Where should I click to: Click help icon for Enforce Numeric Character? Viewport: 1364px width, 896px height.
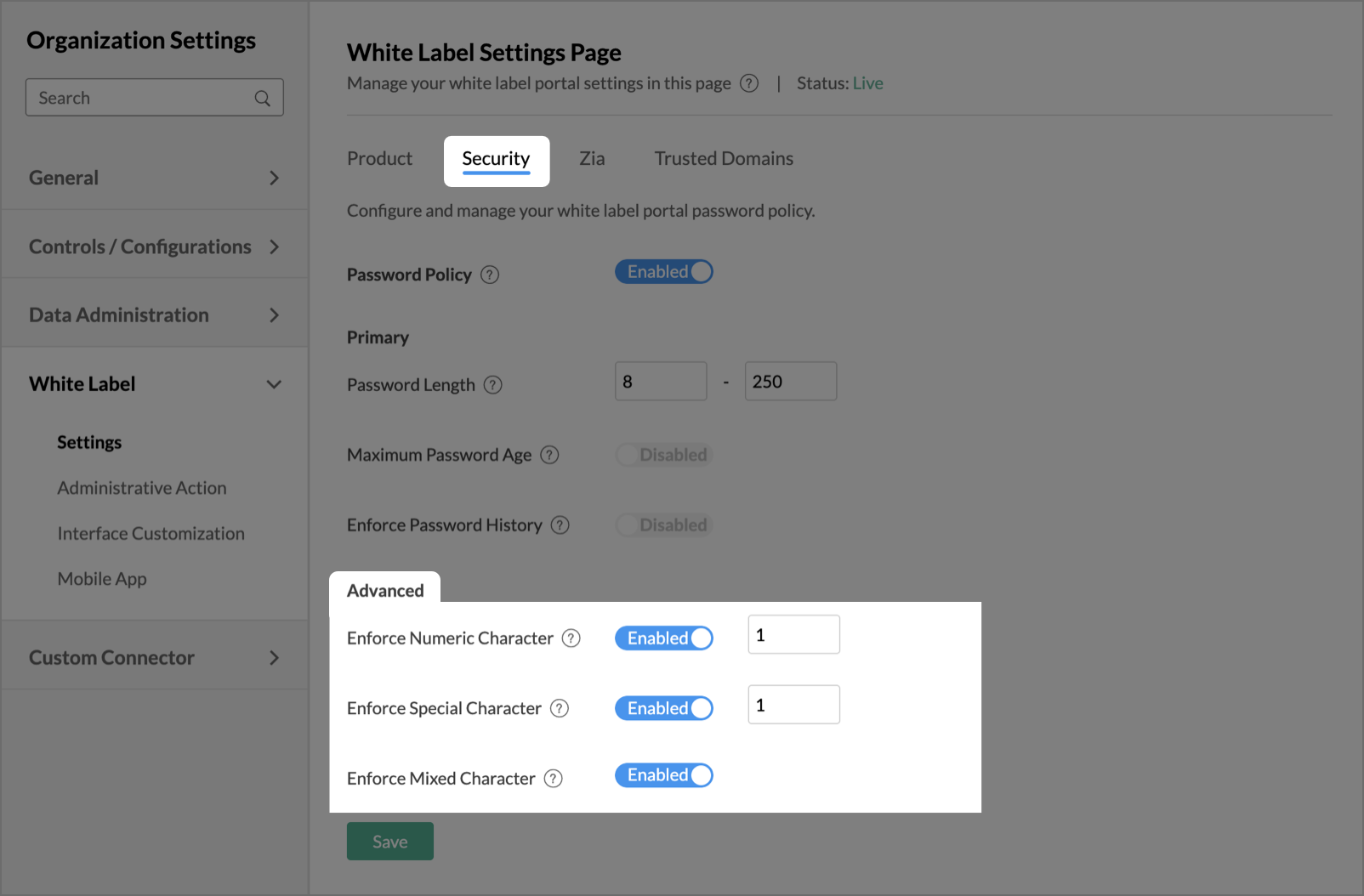(x=571, y=638)
